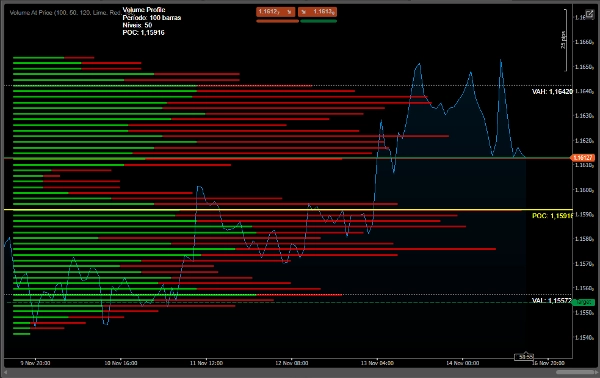This screenshot has height=378, width=600.
Task: Click the VAL: 1,15572 label
Action: [552, 301]
